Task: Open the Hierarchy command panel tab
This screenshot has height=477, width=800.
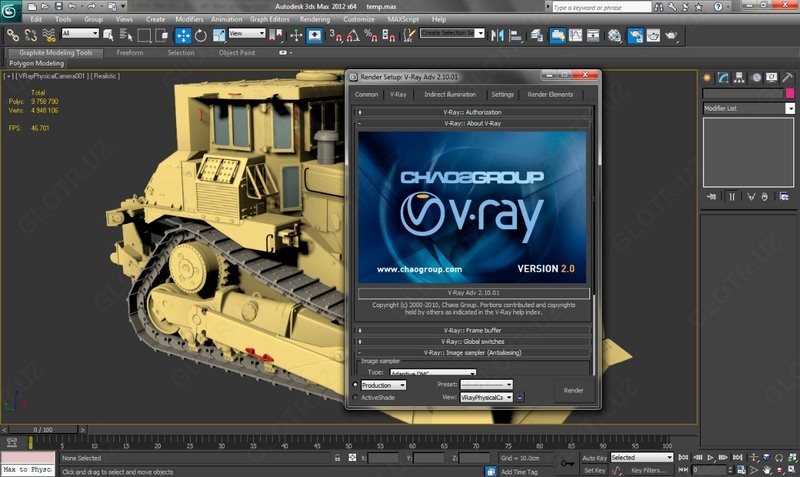Action: point(739,78)
